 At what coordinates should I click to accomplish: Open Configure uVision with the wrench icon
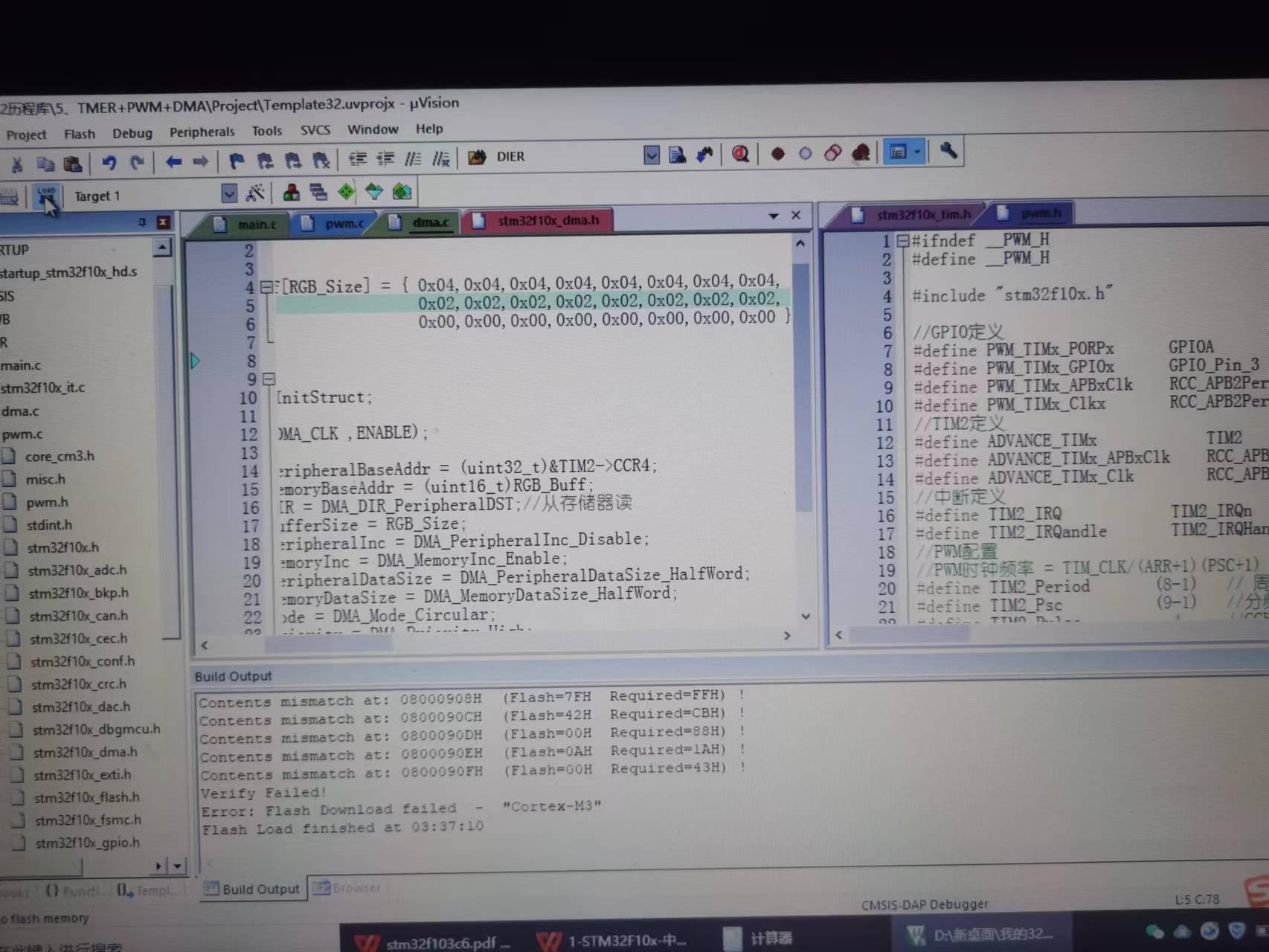click(948, 153)
